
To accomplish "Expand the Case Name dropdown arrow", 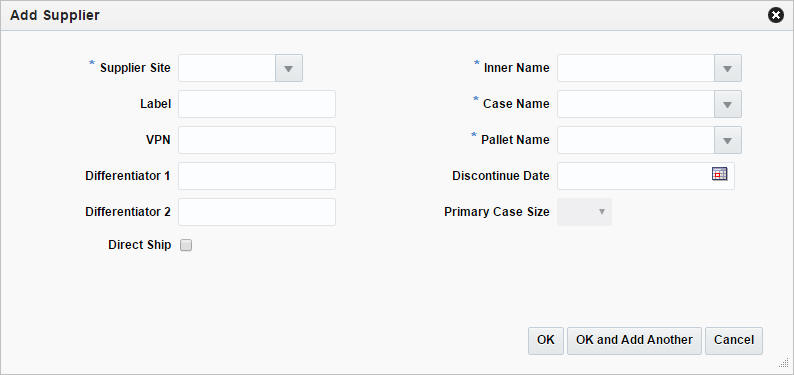I will (x=728, y=104).
